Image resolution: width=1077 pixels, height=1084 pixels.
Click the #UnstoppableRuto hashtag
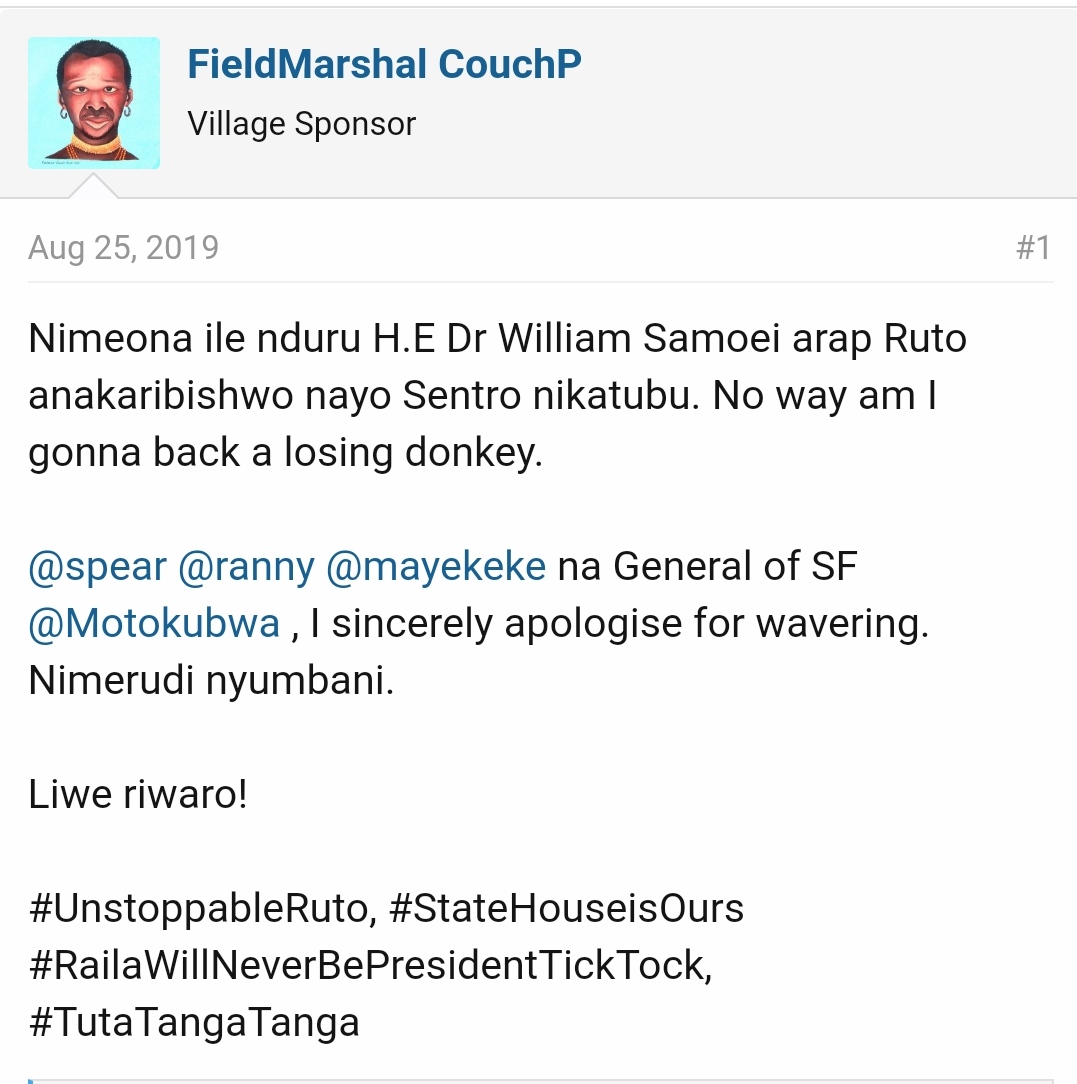(x=198, y=909)
